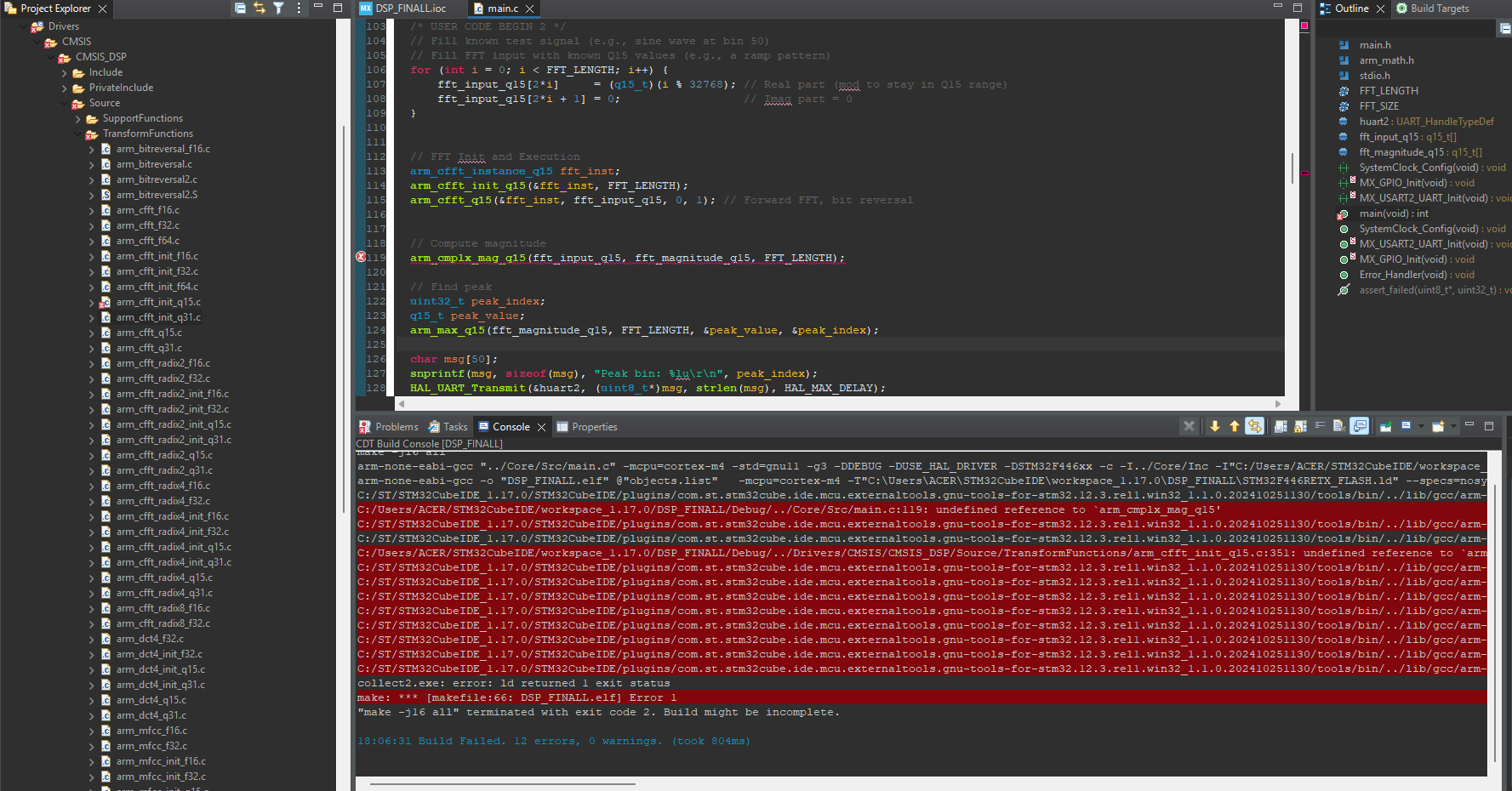Pin the current console view

point(1385,426)
